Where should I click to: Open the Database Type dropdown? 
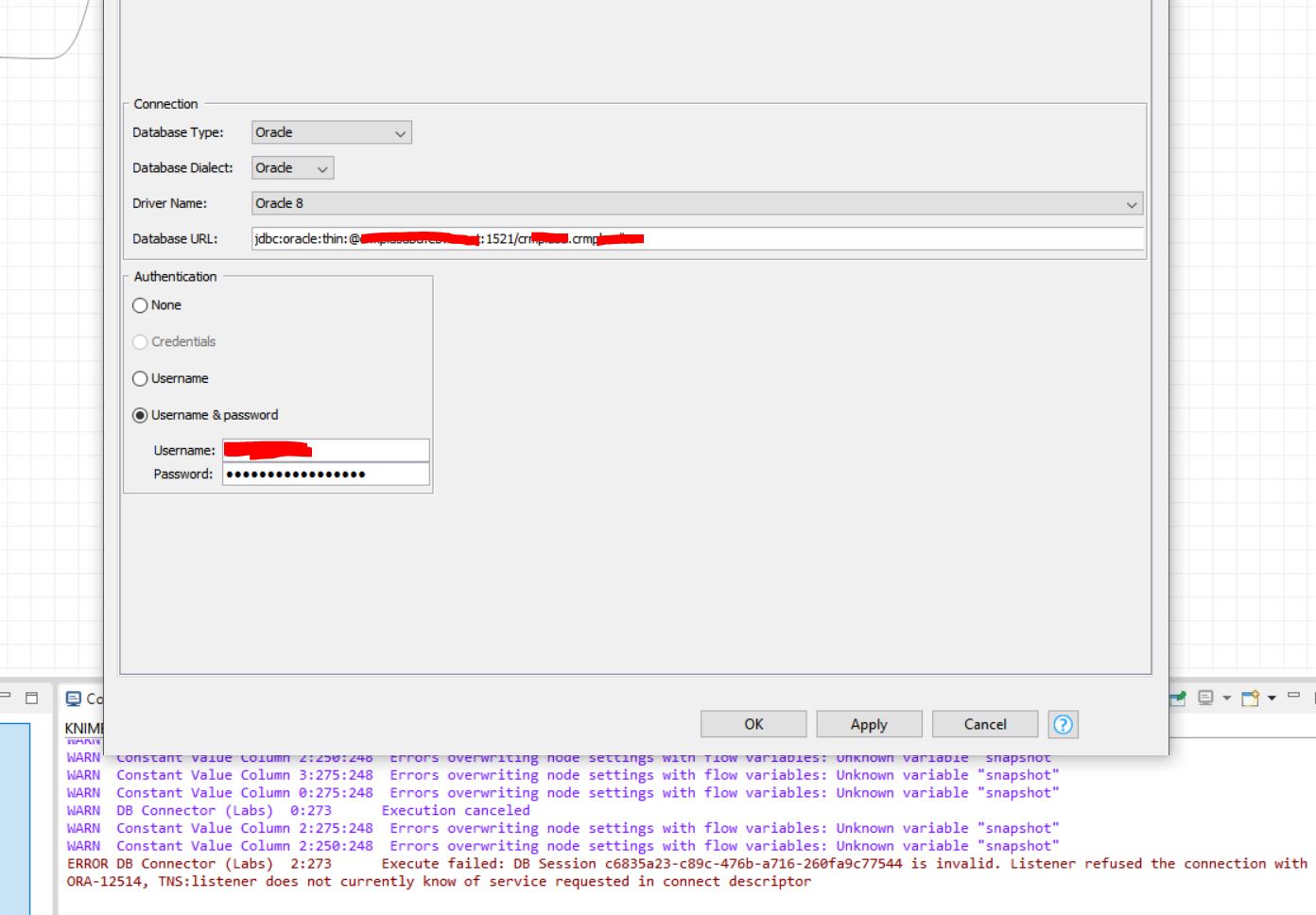(331, 133)
